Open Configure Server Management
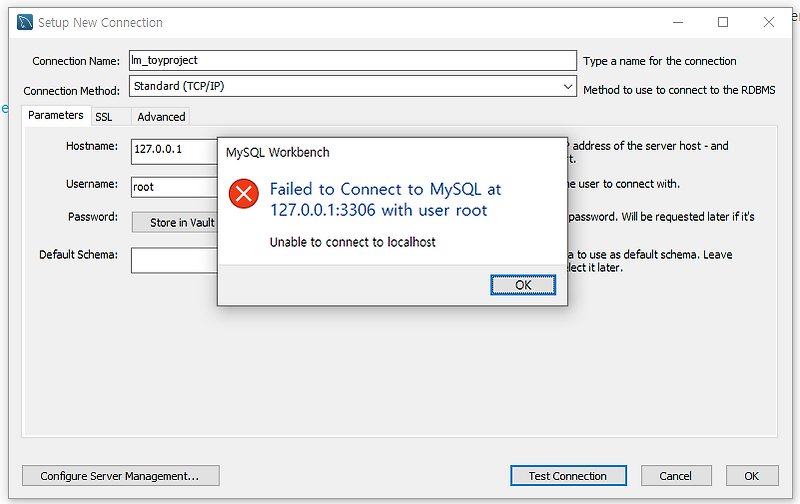 click(x=120, y=475)
